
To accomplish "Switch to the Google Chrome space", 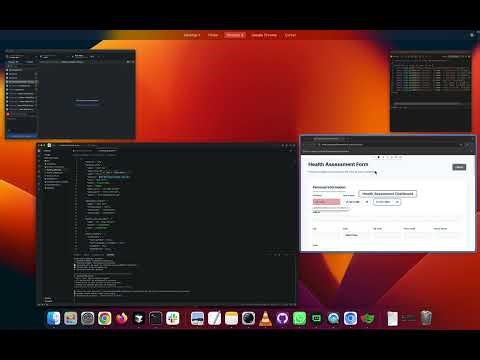I will (x=264, y=35).
